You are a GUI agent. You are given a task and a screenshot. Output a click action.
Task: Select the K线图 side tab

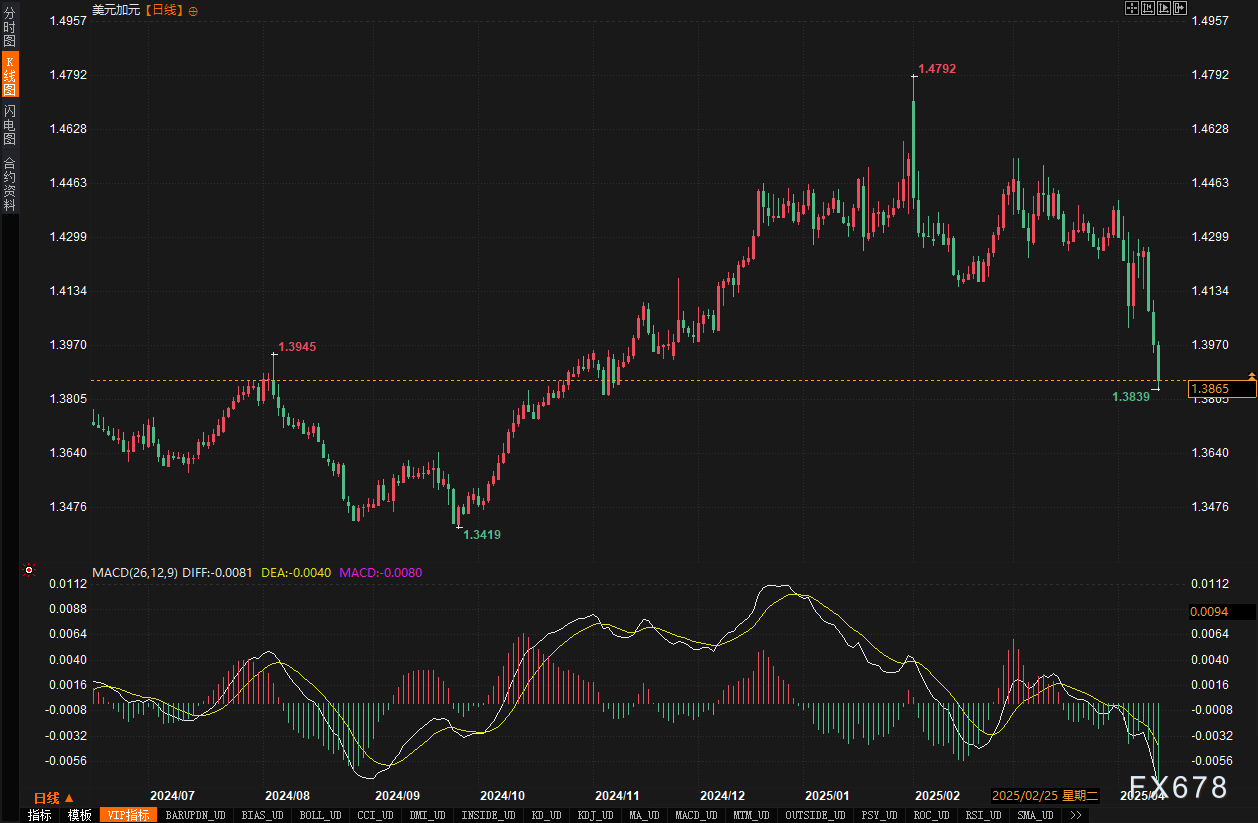pyautogui.click(x=9, y=76)
